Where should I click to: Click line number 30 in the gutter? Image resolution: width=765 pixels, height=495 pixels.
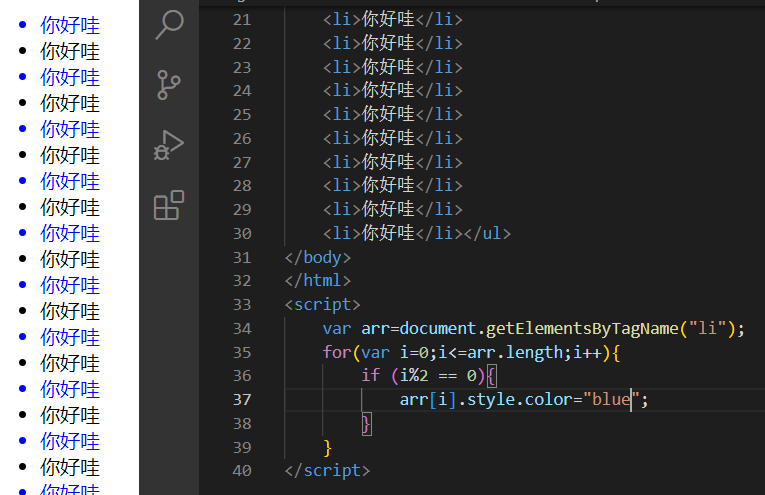pyautogui.click(x=242, y=234)
